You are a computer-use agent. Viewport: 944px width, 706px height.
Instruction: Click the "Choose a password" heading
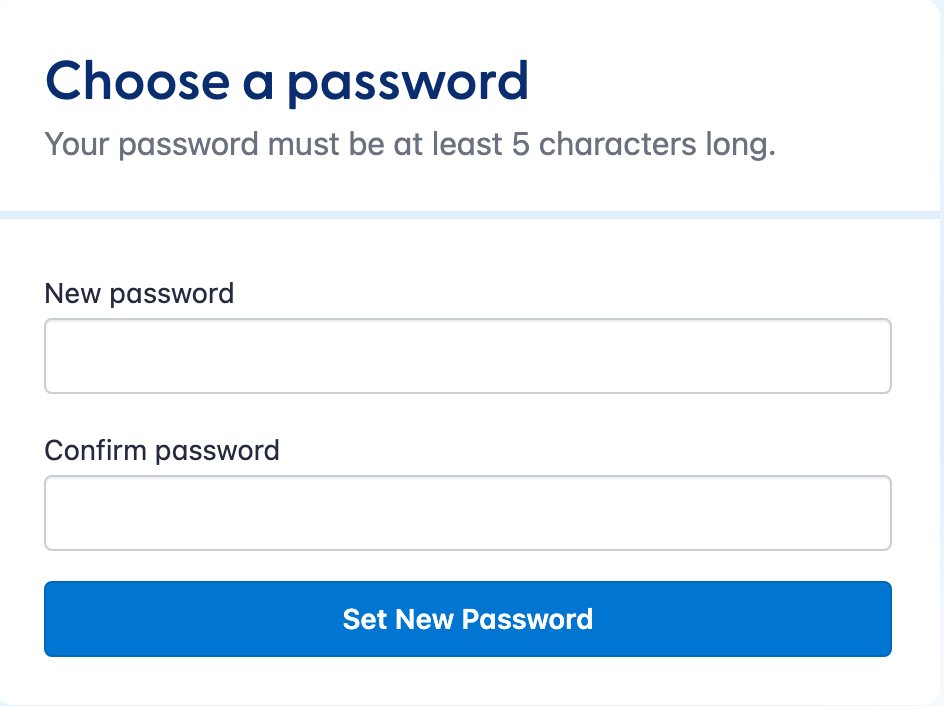(x=287, y=81)
